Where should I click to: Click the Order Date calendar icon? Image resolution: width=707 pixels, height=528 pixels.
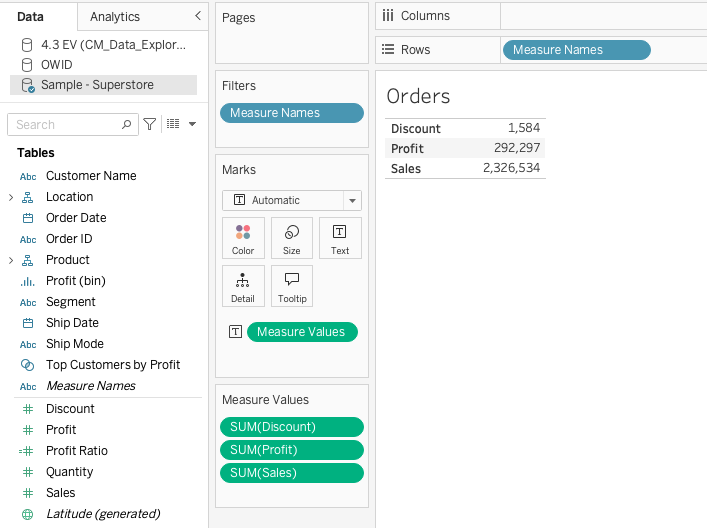tap(28, 218)
